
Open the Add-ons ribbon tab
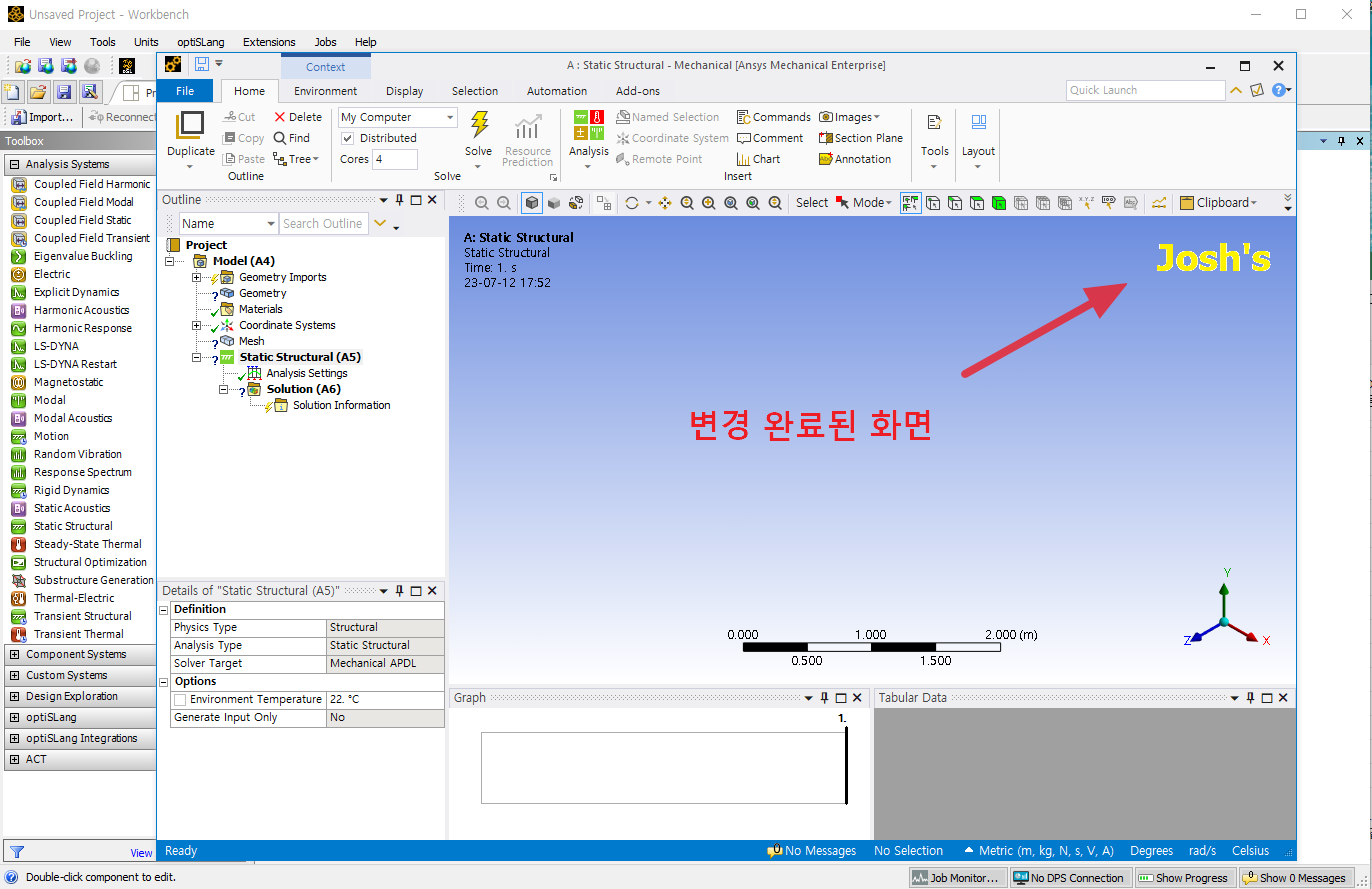pyautogui.click(x=637, y=91)
